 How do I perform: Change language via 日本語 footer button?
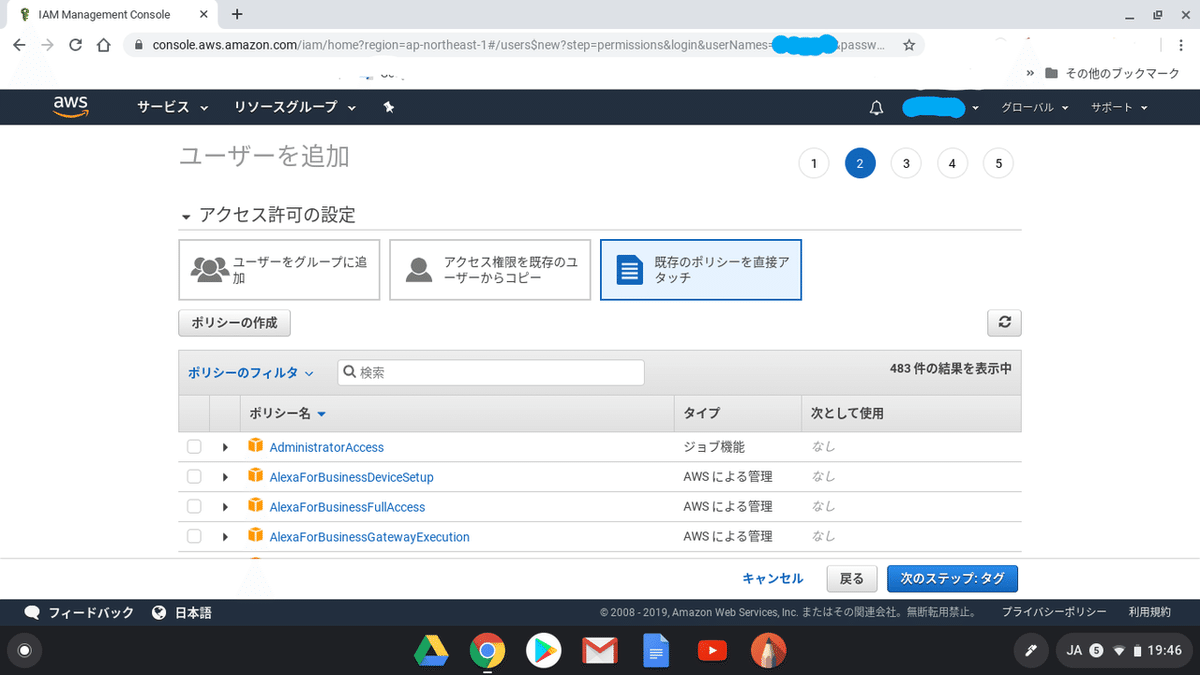pos(182,612)
